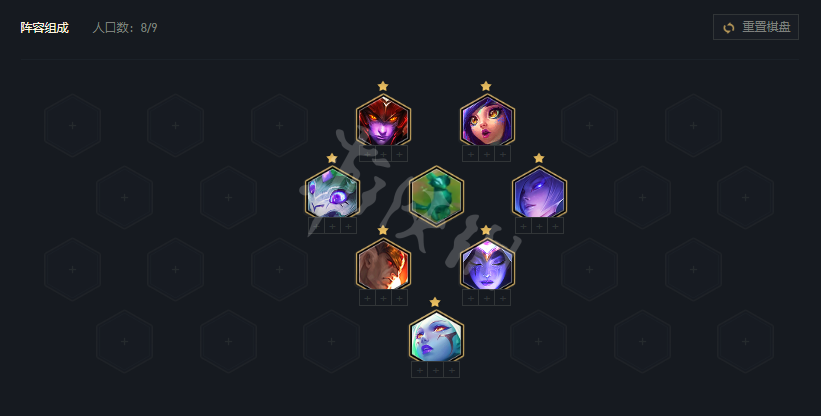Select the green training dummy hex
The width and height of the screenshot is (821, 416).
[x=436, y=196]
